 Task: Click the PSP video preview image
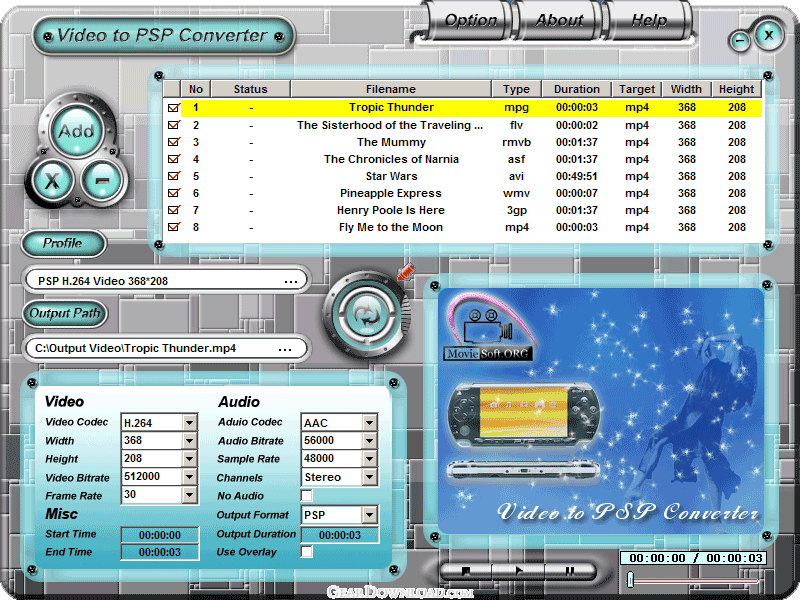point(601,411)
